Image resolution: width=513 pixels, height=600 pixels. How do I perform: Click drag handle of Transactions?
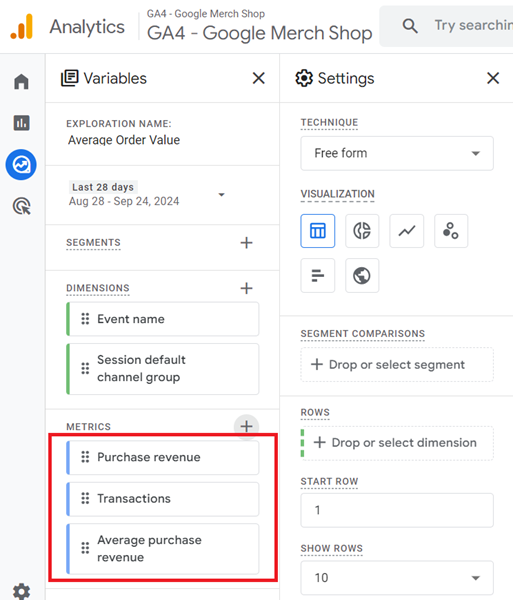(x=85, y=498)
